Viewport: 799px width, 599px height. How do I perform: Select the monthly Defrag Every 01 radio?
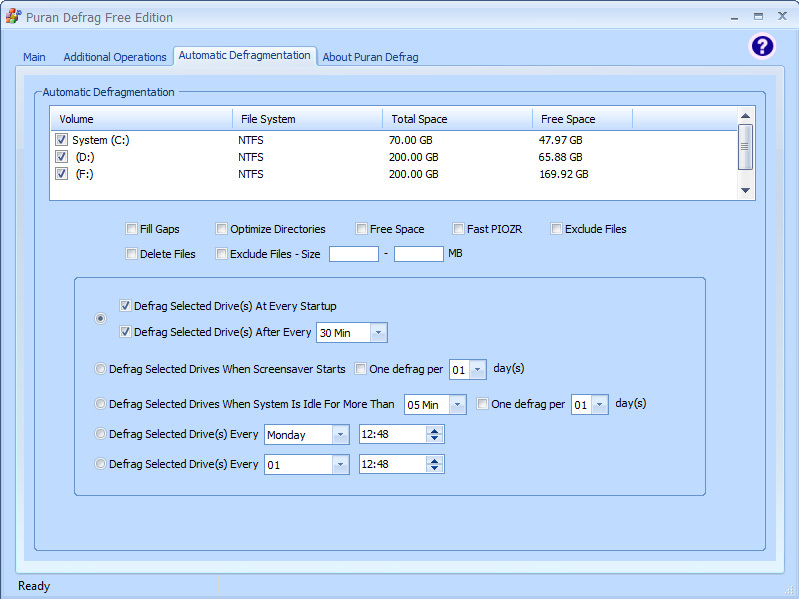100,464
